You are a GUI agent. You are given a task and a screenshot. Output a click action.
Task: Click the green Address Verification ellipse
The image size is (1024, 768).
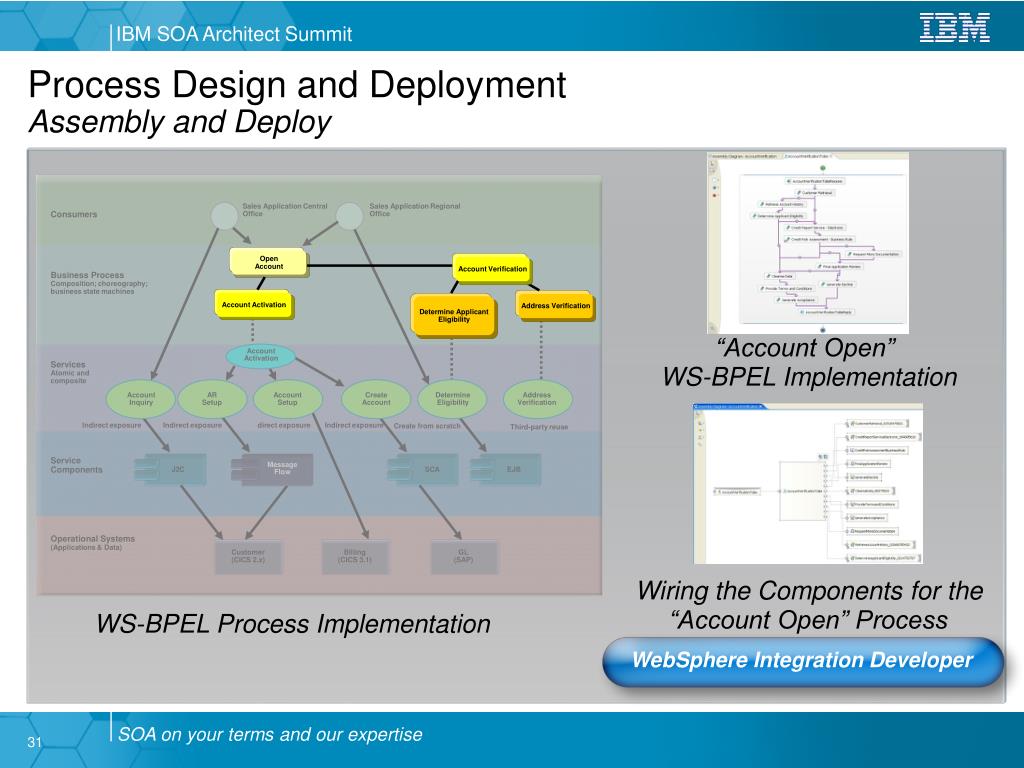coord(537,399)
